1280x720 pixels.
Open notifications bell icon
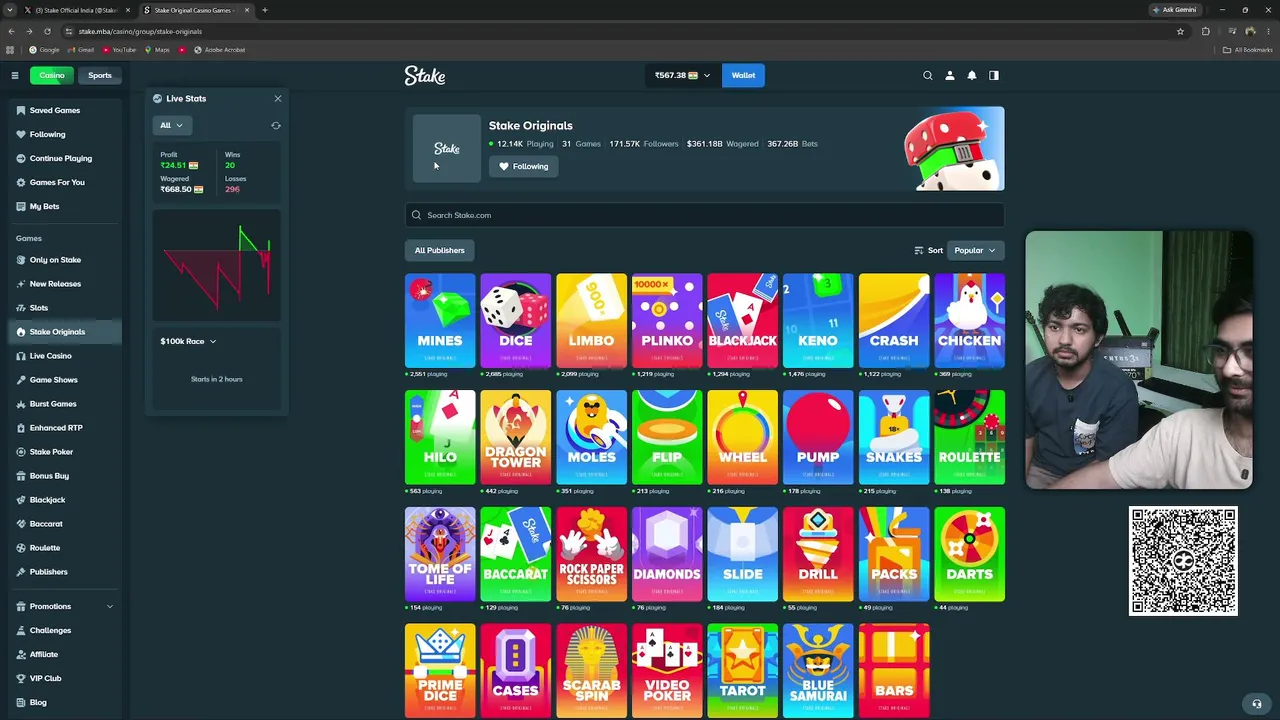coord(972,75)
